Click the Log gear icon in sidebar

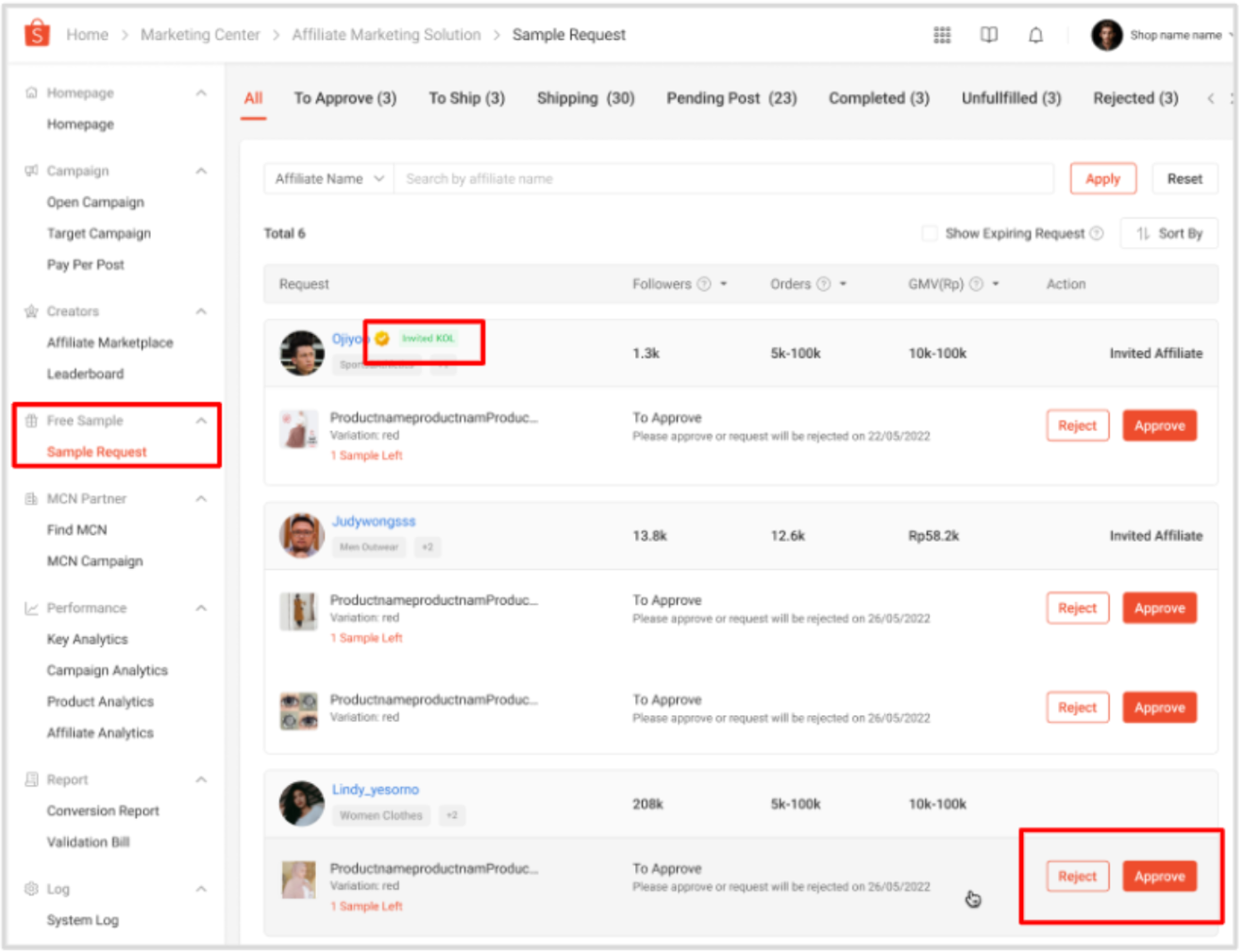(x=32, y=888)
